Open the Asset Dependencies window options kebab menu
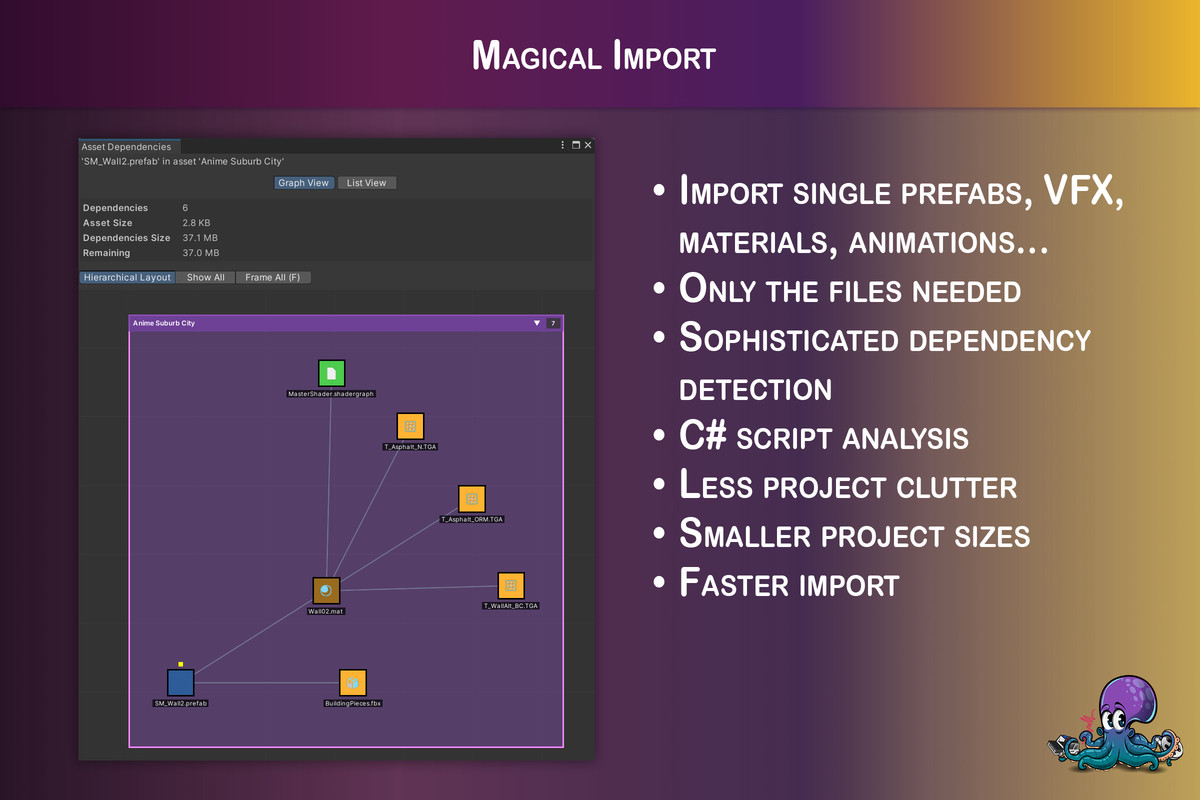This screenshot has height=800, width=1200. [x=563, y=145]
